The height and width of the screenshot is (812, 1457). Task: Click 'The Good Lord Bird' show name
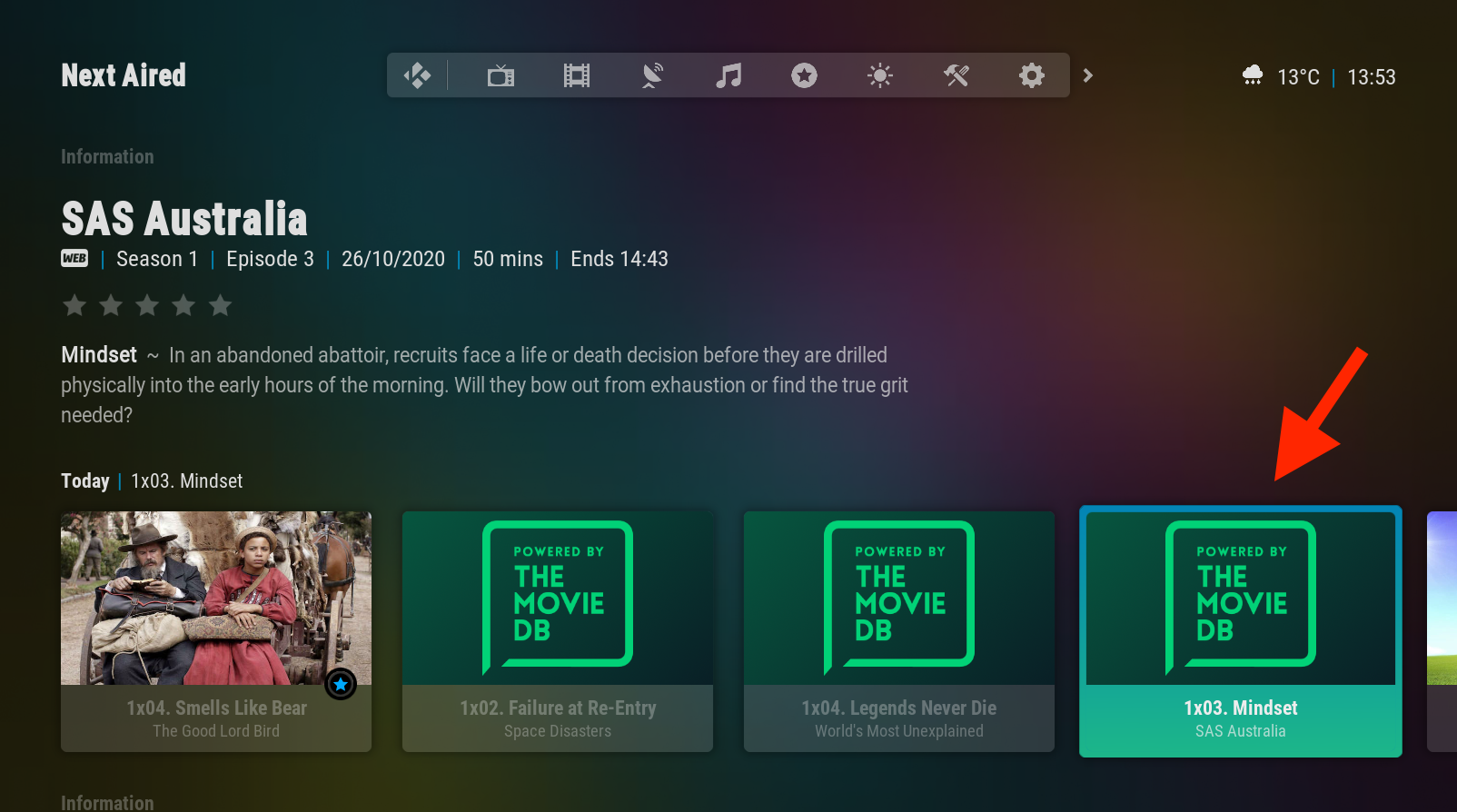click(x=216, y=731)
